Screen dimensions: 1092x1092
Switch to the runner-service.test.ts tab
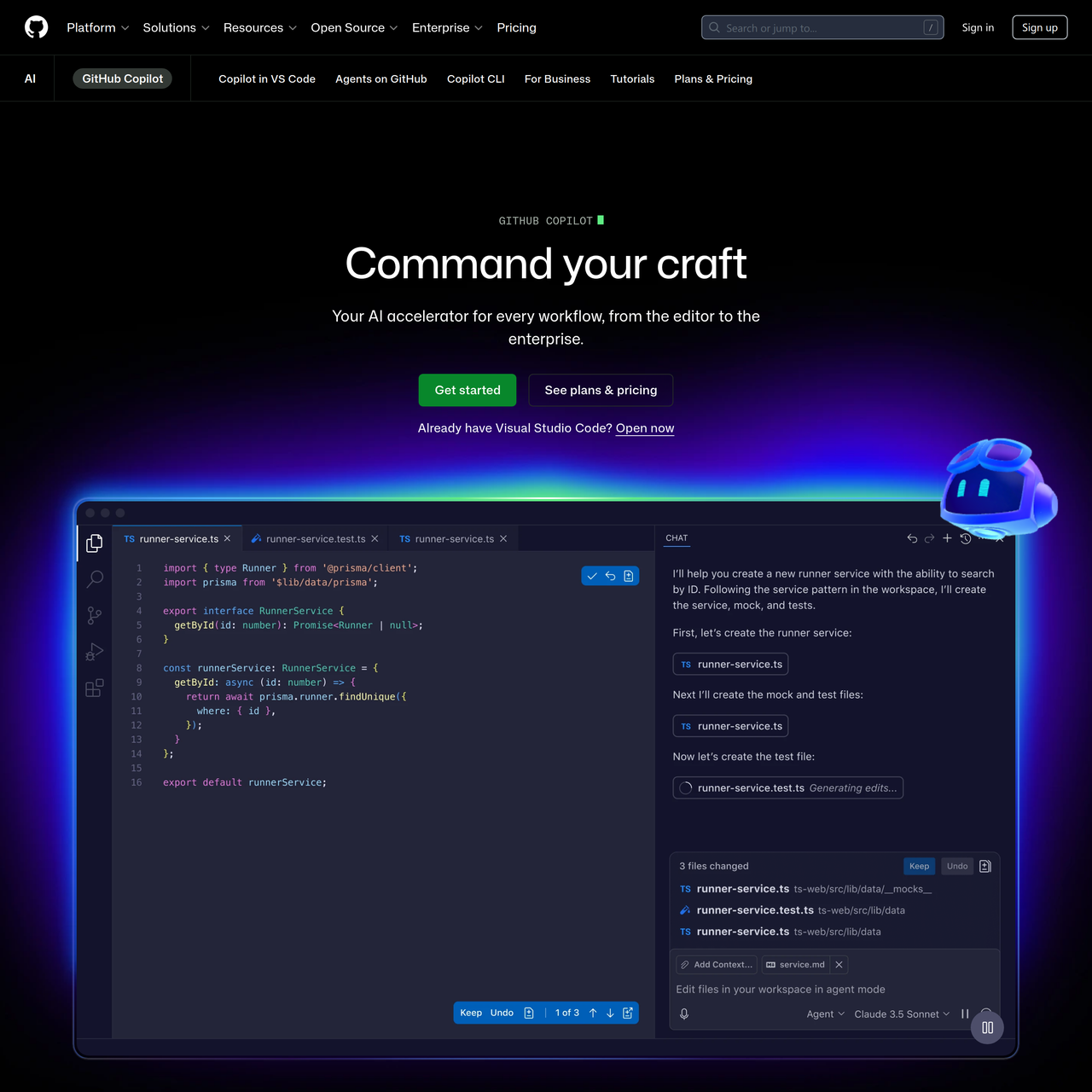click(x=316, y=538)
